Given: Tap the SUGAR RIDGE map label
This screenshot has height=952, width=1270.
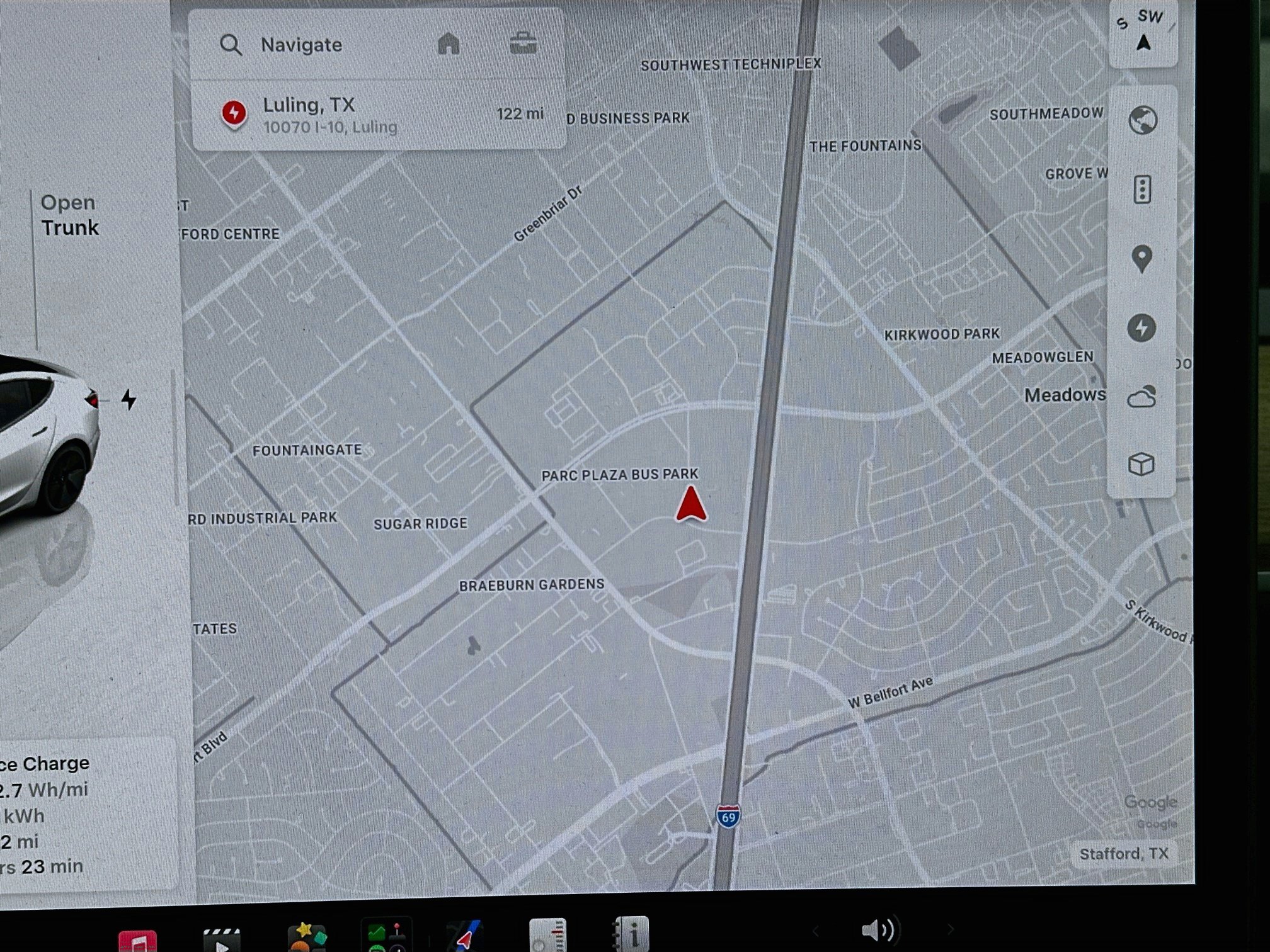Looking at the screenshot, I should [x=420, y=524].
